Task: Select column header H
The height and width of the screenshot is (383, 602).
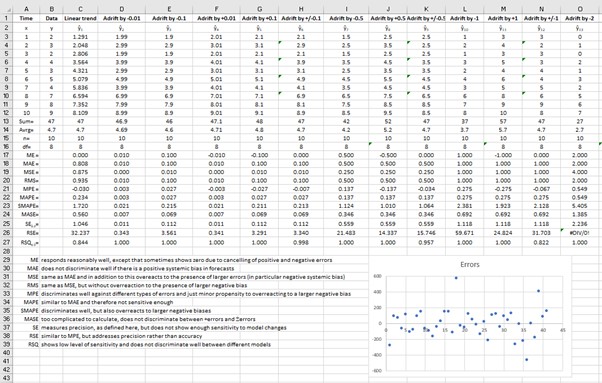Action: tap(301, 9)
